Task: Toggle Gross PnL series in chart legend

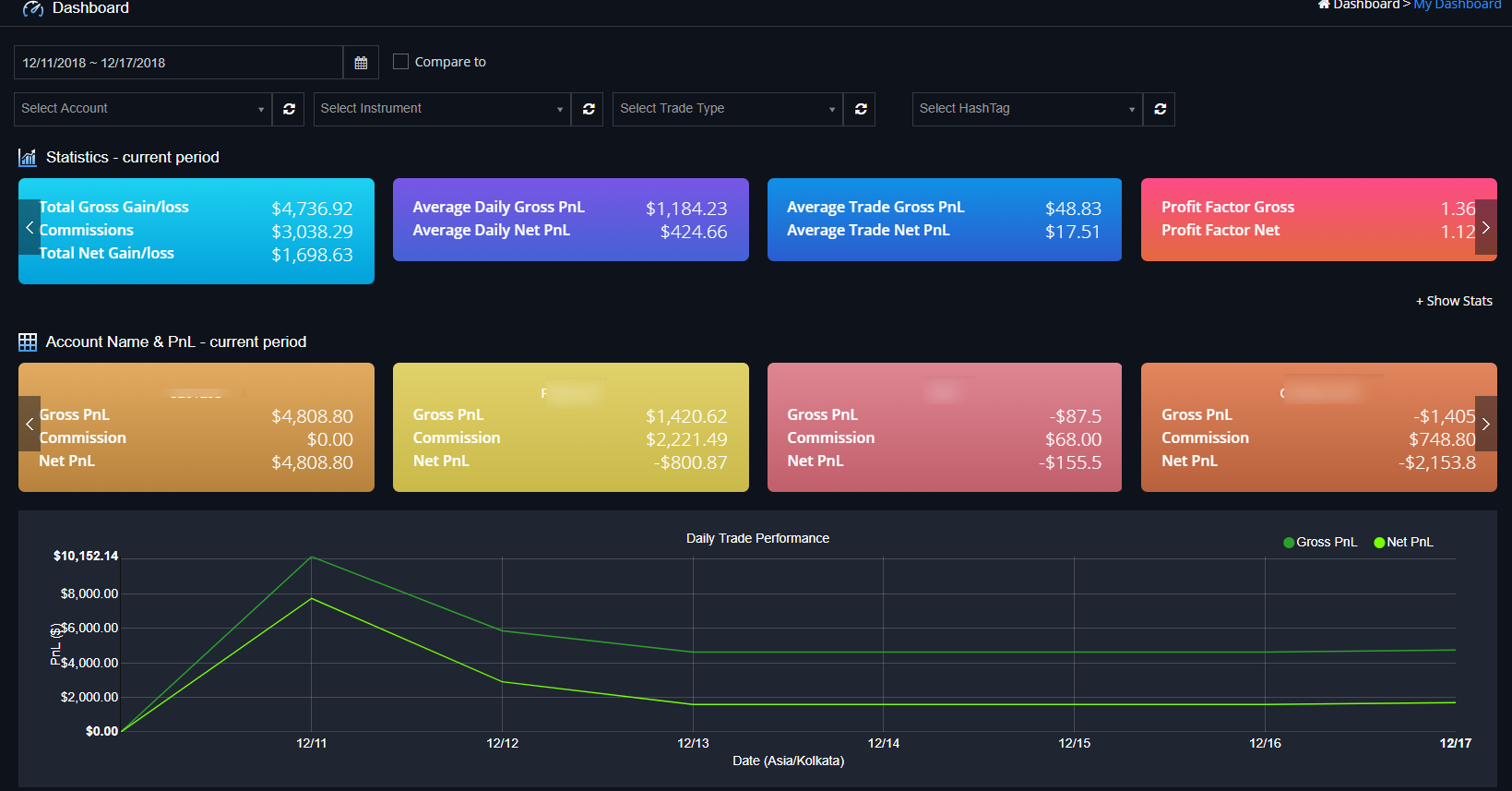Action: pos(1320,542)
